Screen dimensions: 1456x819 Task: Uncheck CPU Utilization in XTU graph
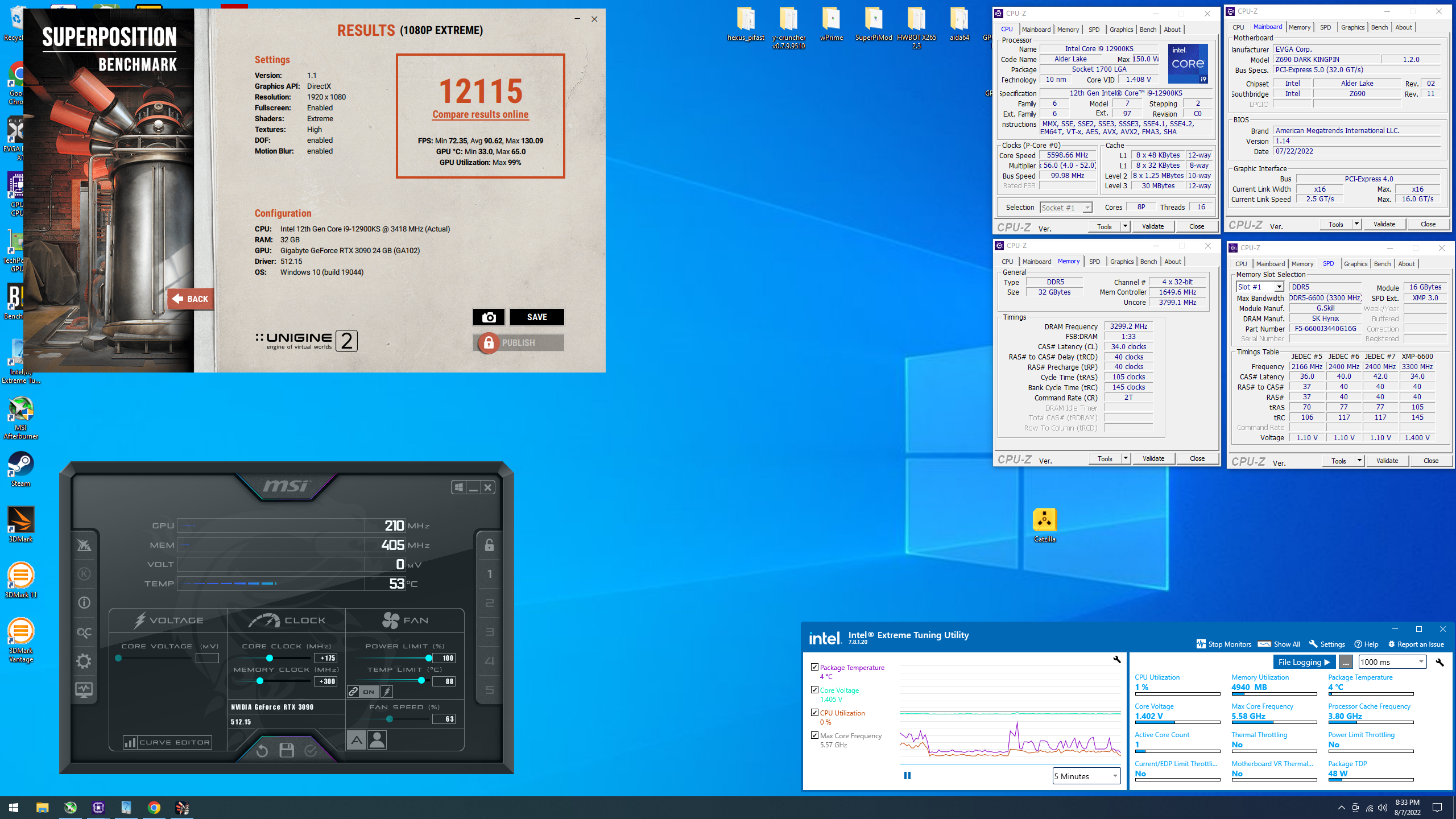tap(814, 712)
